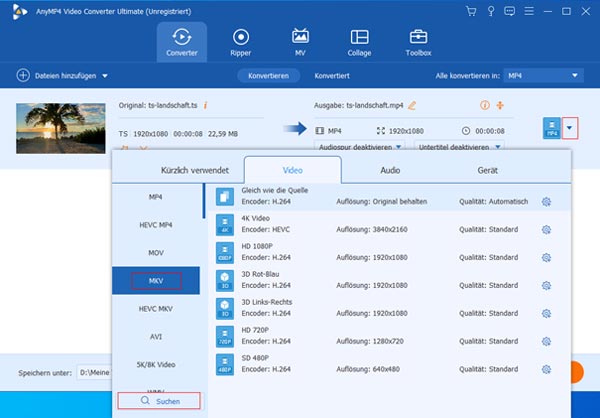The height and width of the screenshot is (418, 600).
Task: Click the Dateien hinzufügen plus icon
Action: [23, 75]
